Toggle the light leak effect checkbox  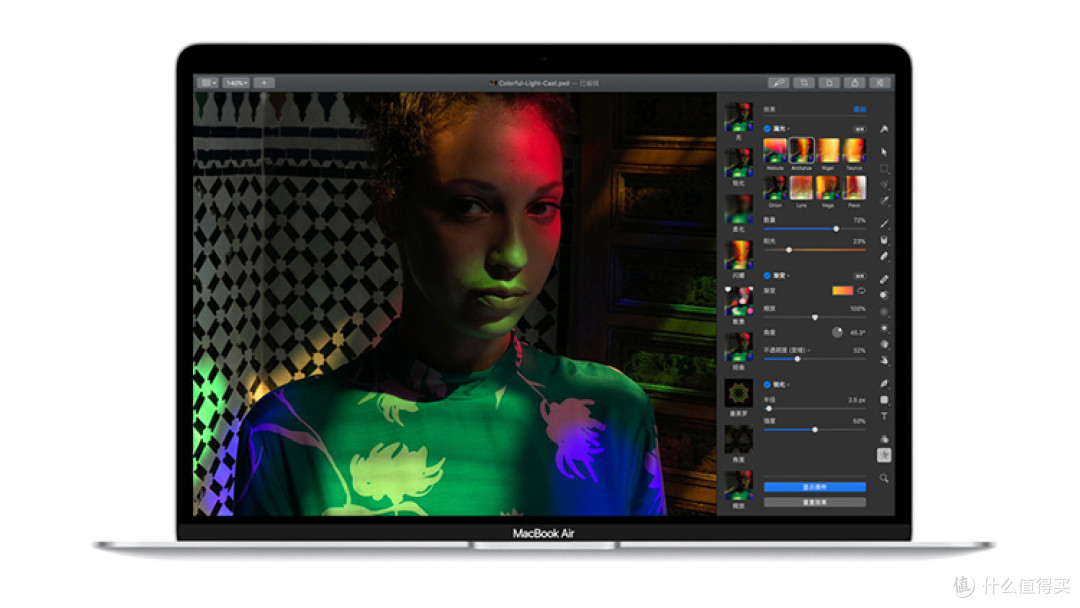pyautogui.click(x=767, y=129)
